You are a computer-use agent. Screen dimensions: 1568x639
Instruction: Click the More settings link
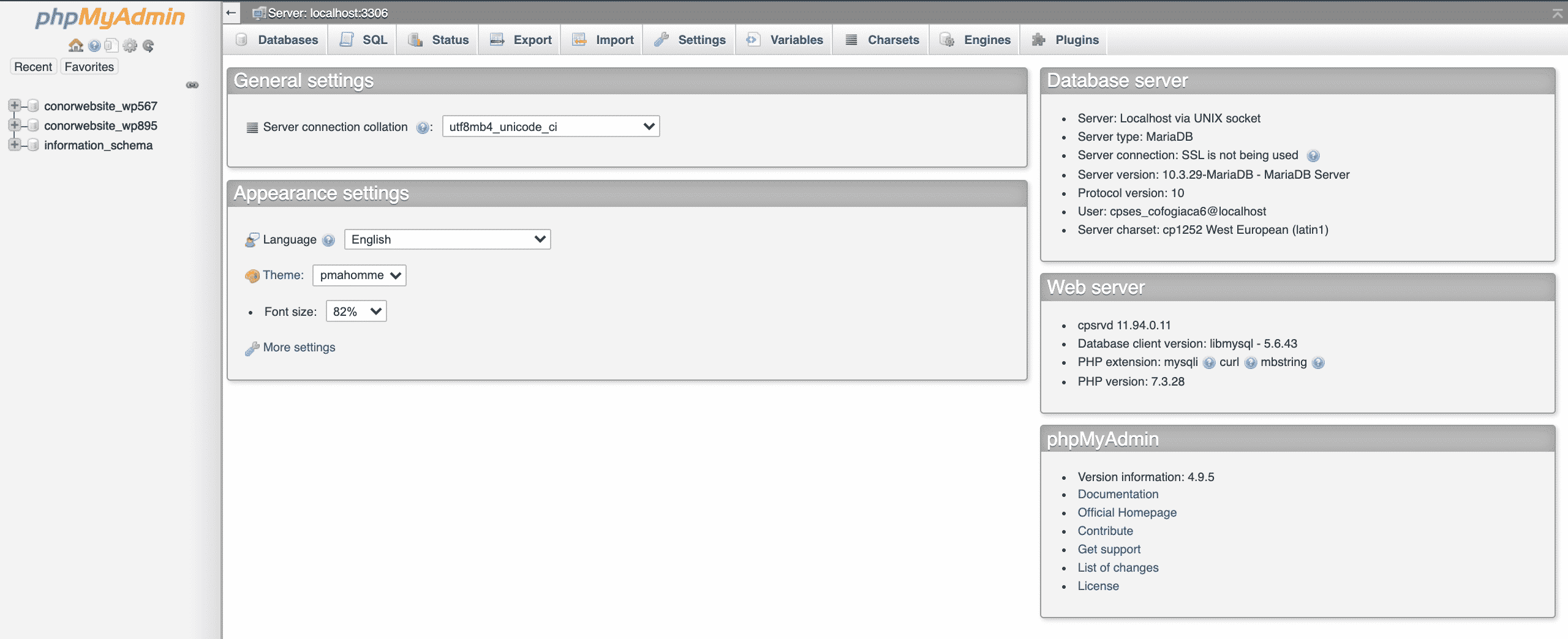(x=299, y=348)
